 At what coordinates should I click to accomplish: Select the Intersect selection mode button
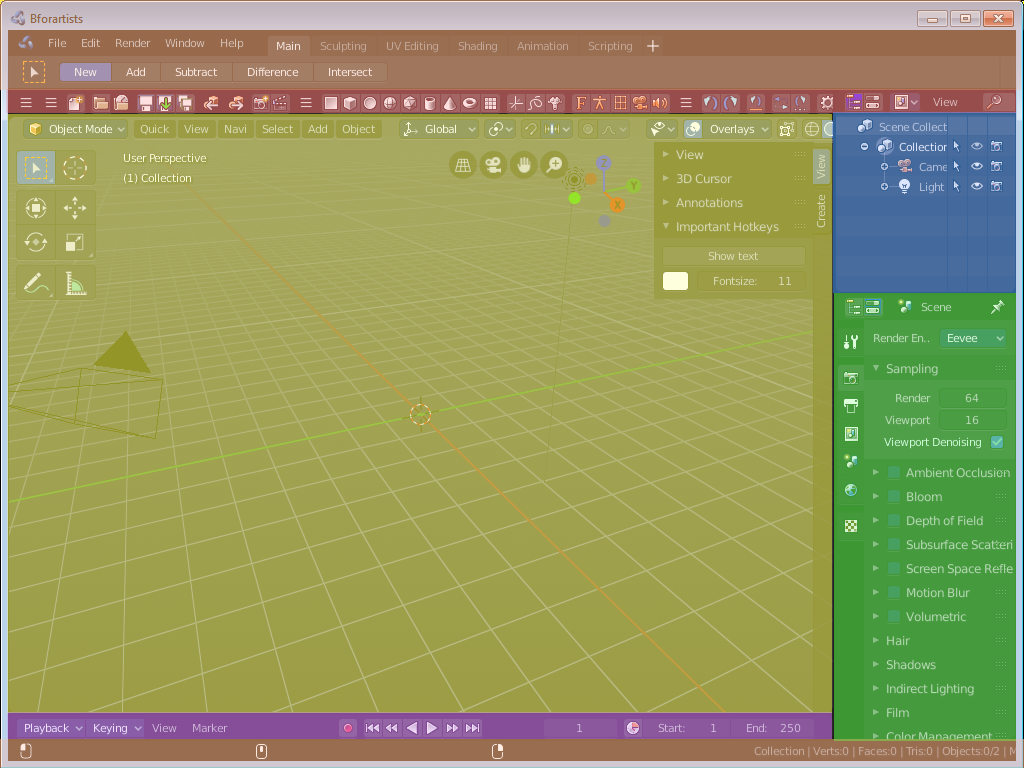(350, 72)
